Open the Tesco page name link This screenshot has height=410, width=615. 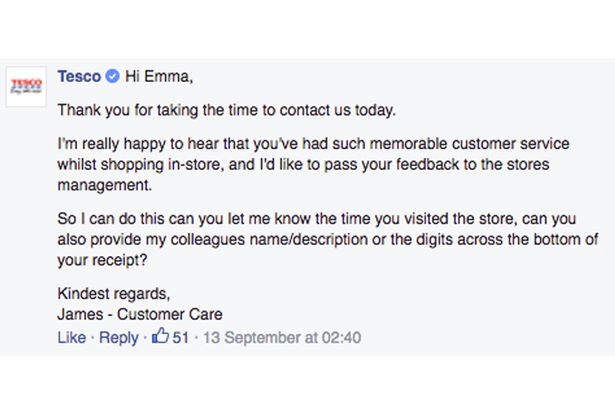tap(79, 77)
